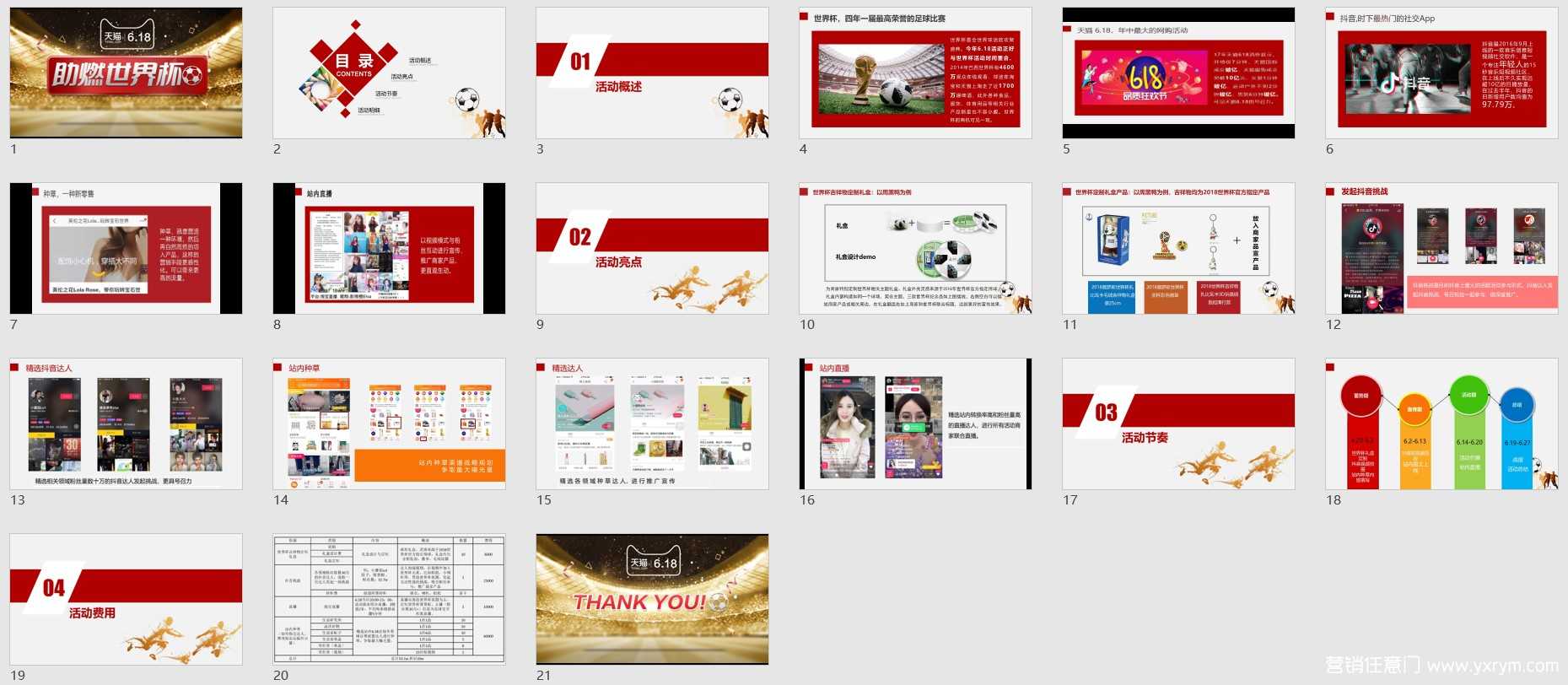Select slide 16 live stream screenshots
Viewport: 1568px width, 685px height.
(x=915, y=423)
